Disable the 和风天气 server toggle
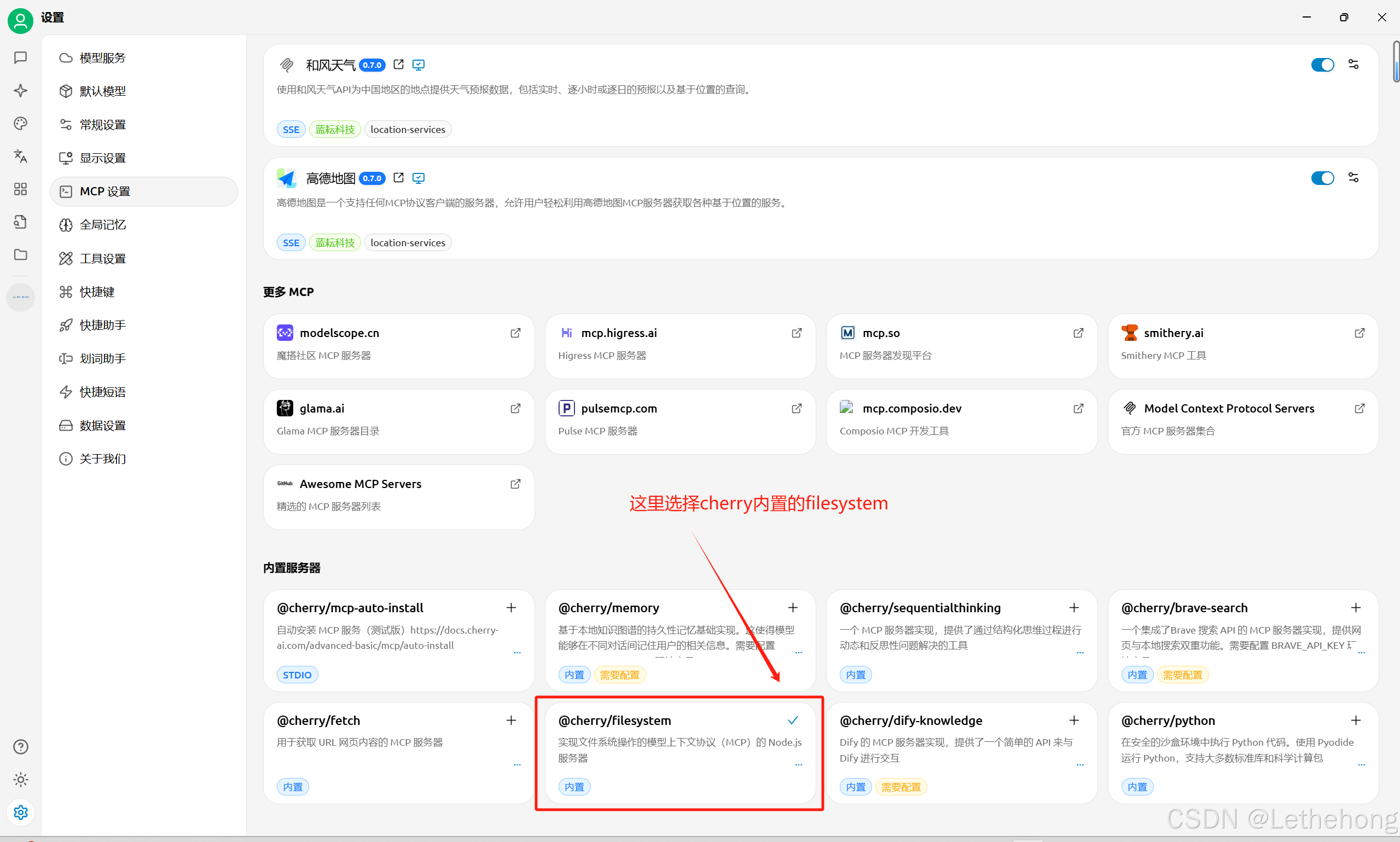The height and width of the screenshot is (842, 1400). pos(1322,65)
